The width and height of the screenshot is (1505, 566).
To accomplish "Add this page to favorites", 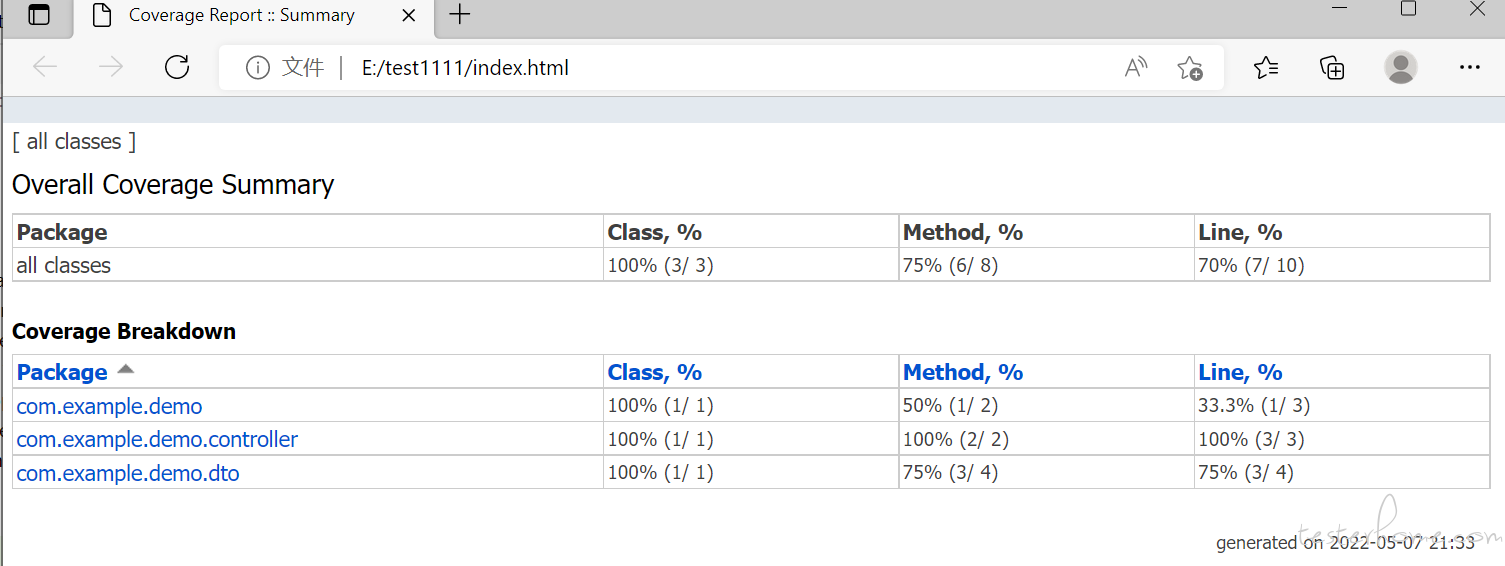I will point(1189,67).
